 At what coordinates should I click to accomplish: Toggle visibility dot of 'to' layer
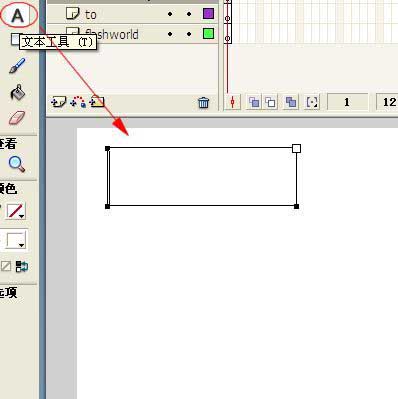(170, 14)
